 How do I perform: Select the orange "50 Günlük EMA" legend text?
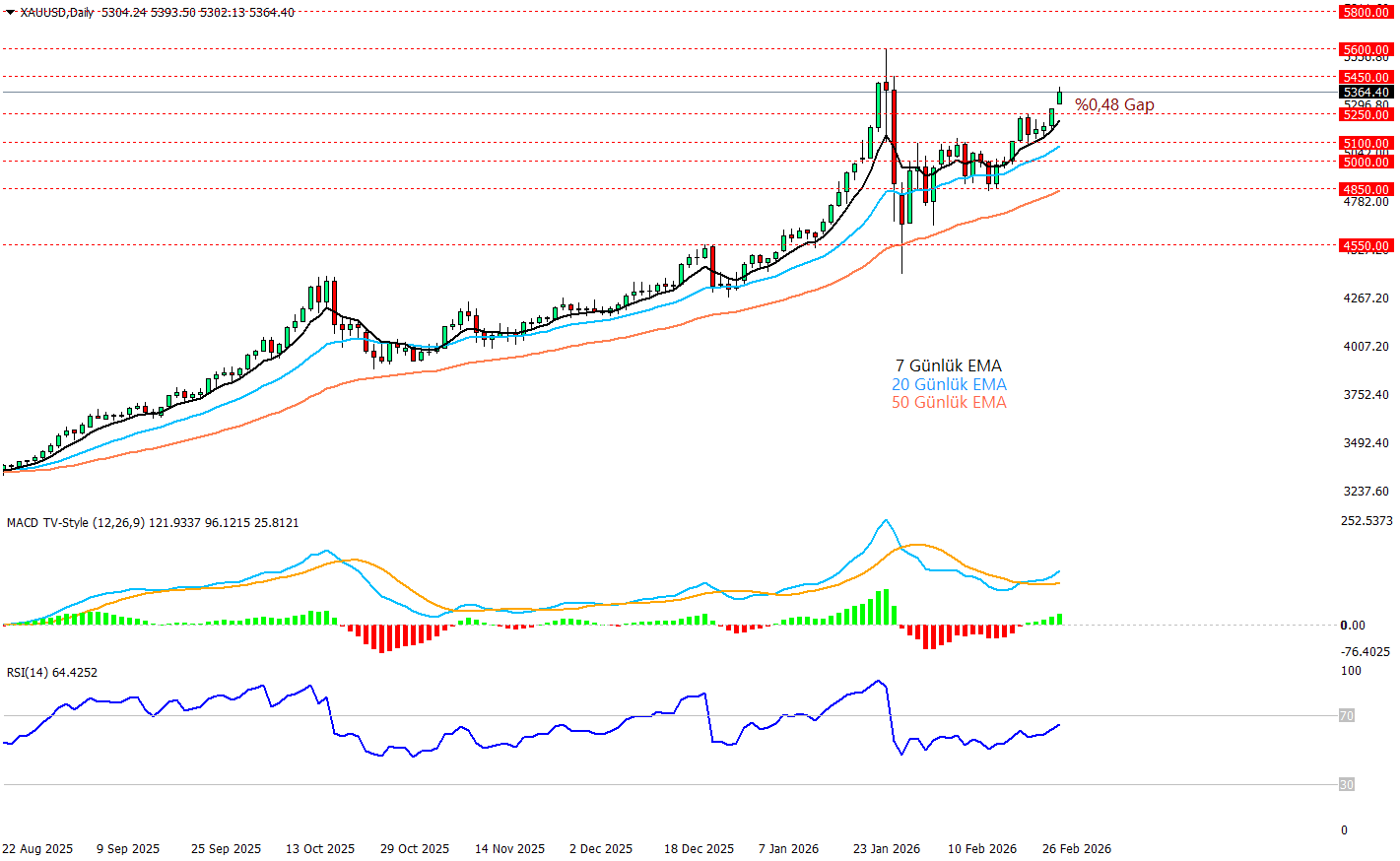949,402
